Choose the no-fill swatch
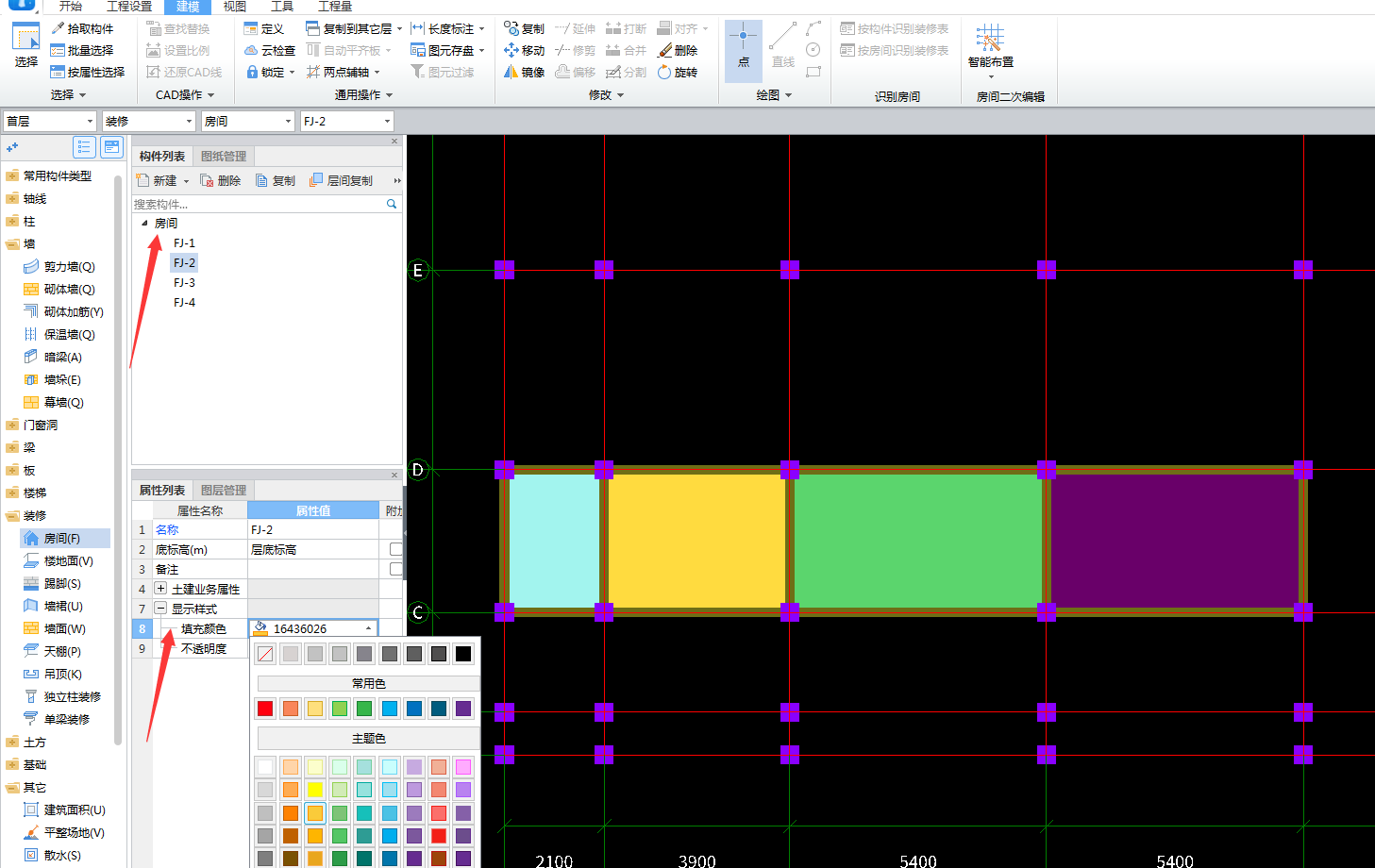This screenshot has height=868, width=1375. click(x=265, y=654)
